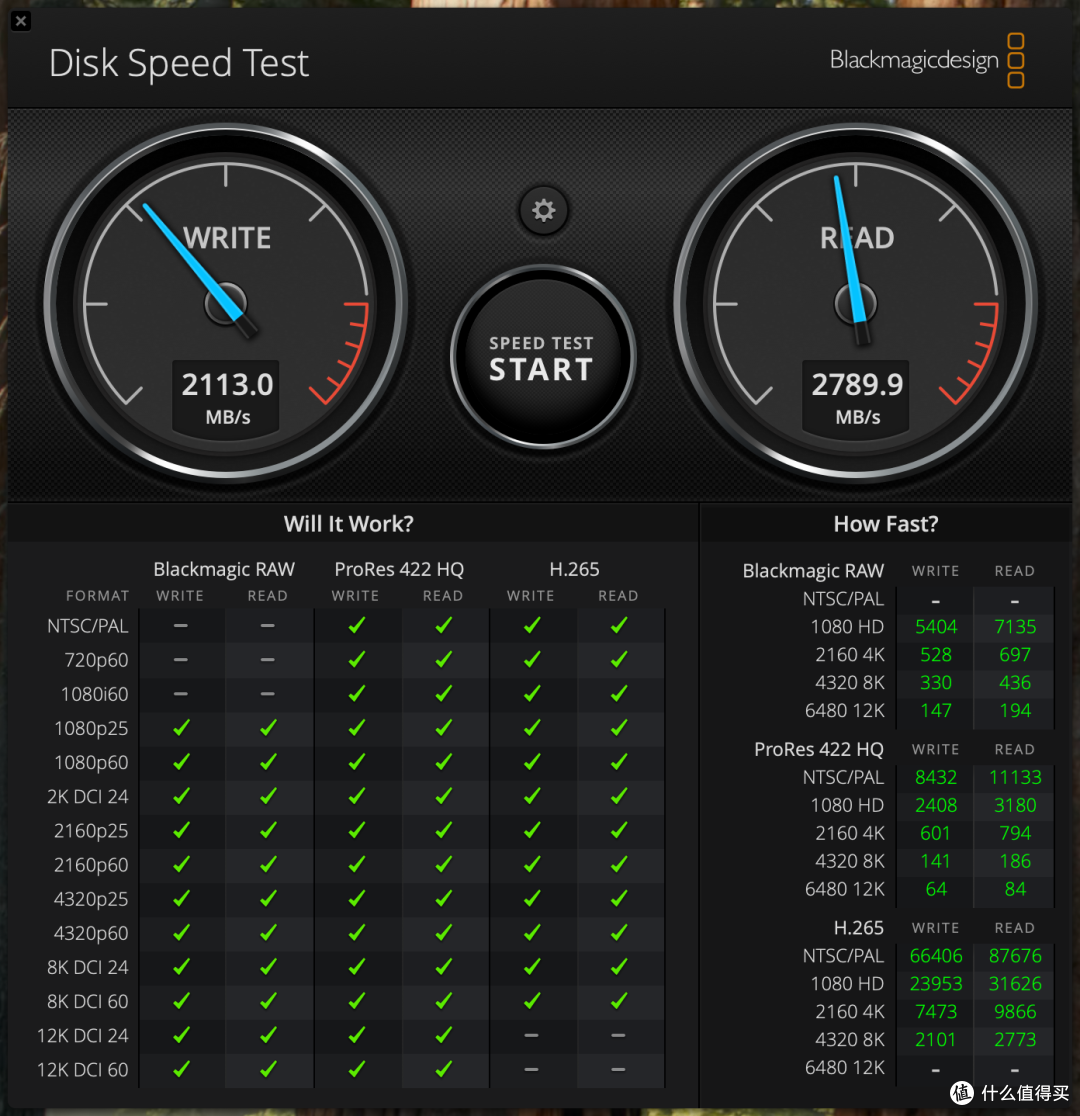This screenshot has width=1080, height=1116.
Task: Click the READ gauge label
Action: click(857, 238)
